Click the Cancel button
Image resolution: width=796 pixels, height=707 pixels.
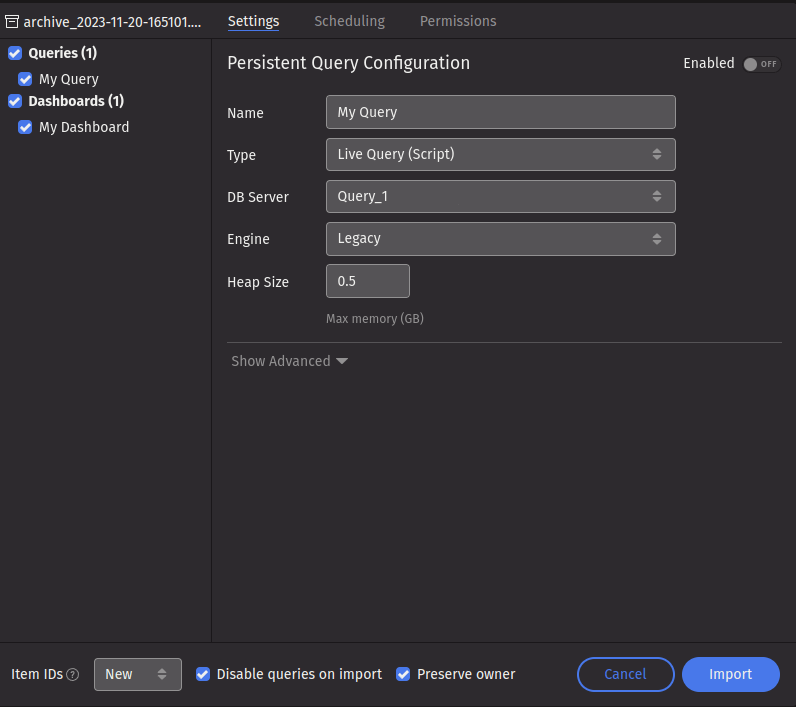625,674
